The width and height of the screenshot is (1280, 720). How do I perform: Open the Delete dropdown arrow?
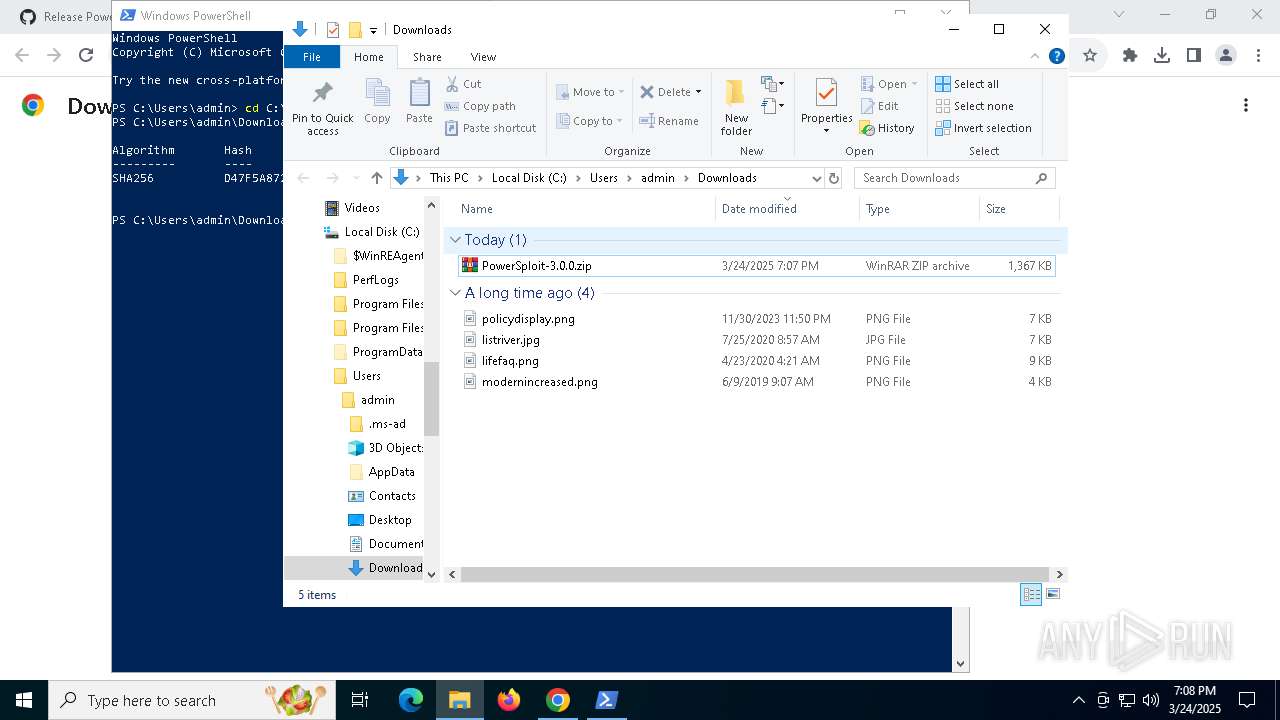pyautogui.click(x=698, y=92)
